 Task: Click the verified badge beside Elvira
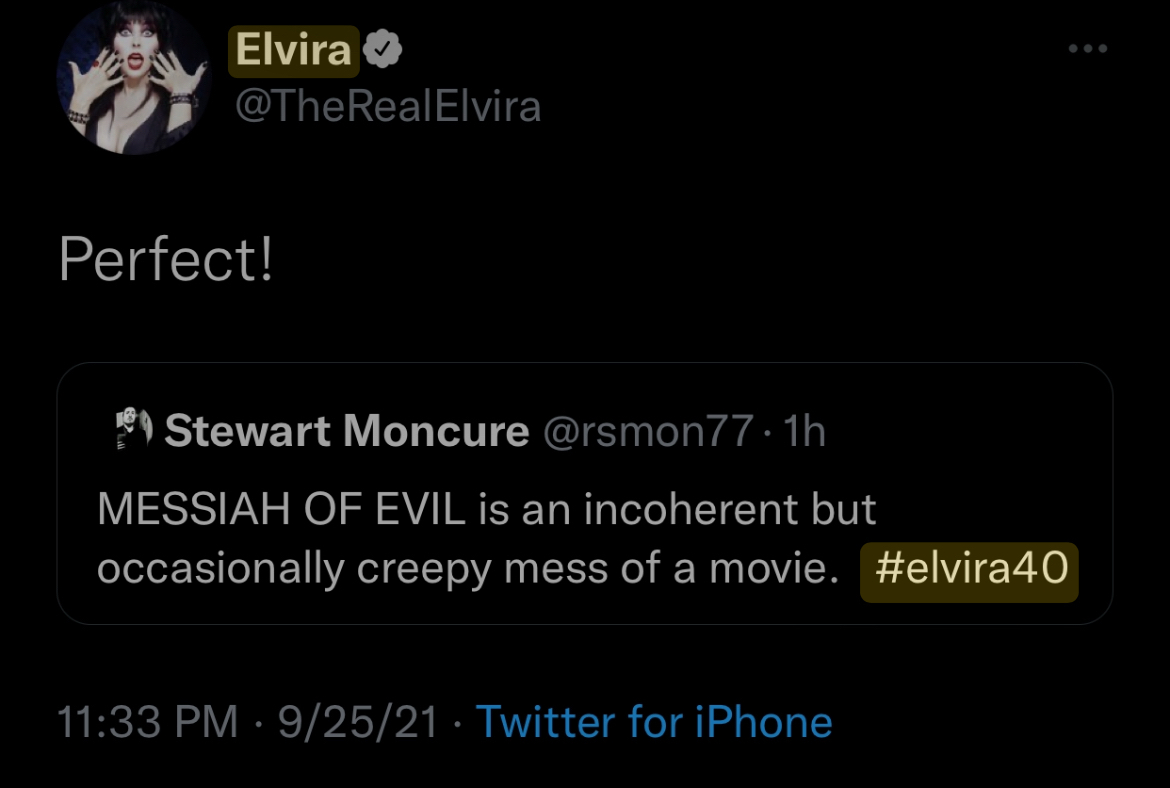pyautogui.click(x=382, y=51)
